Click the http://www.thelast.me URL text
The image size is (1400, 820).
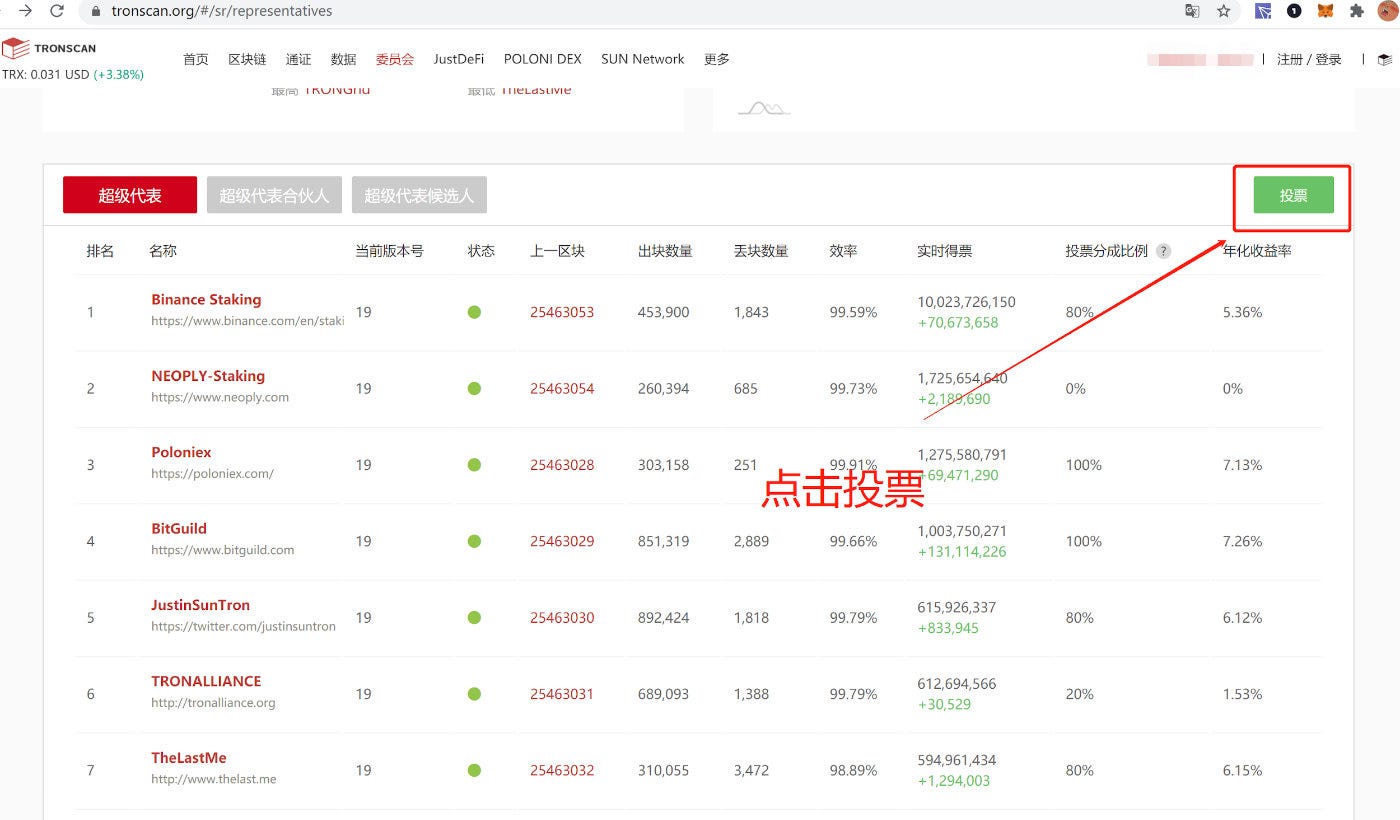pyautogui.click(x=214, y=779)
